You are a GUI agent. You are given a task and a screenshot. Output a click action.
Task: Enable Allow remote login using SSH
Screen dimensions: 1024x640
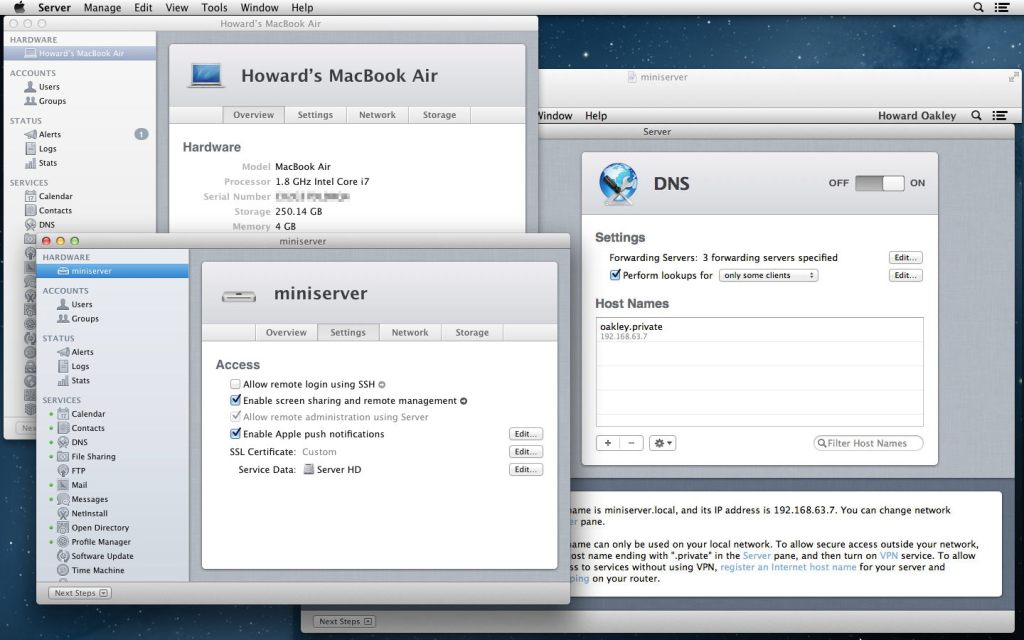(x=235, y=384)
